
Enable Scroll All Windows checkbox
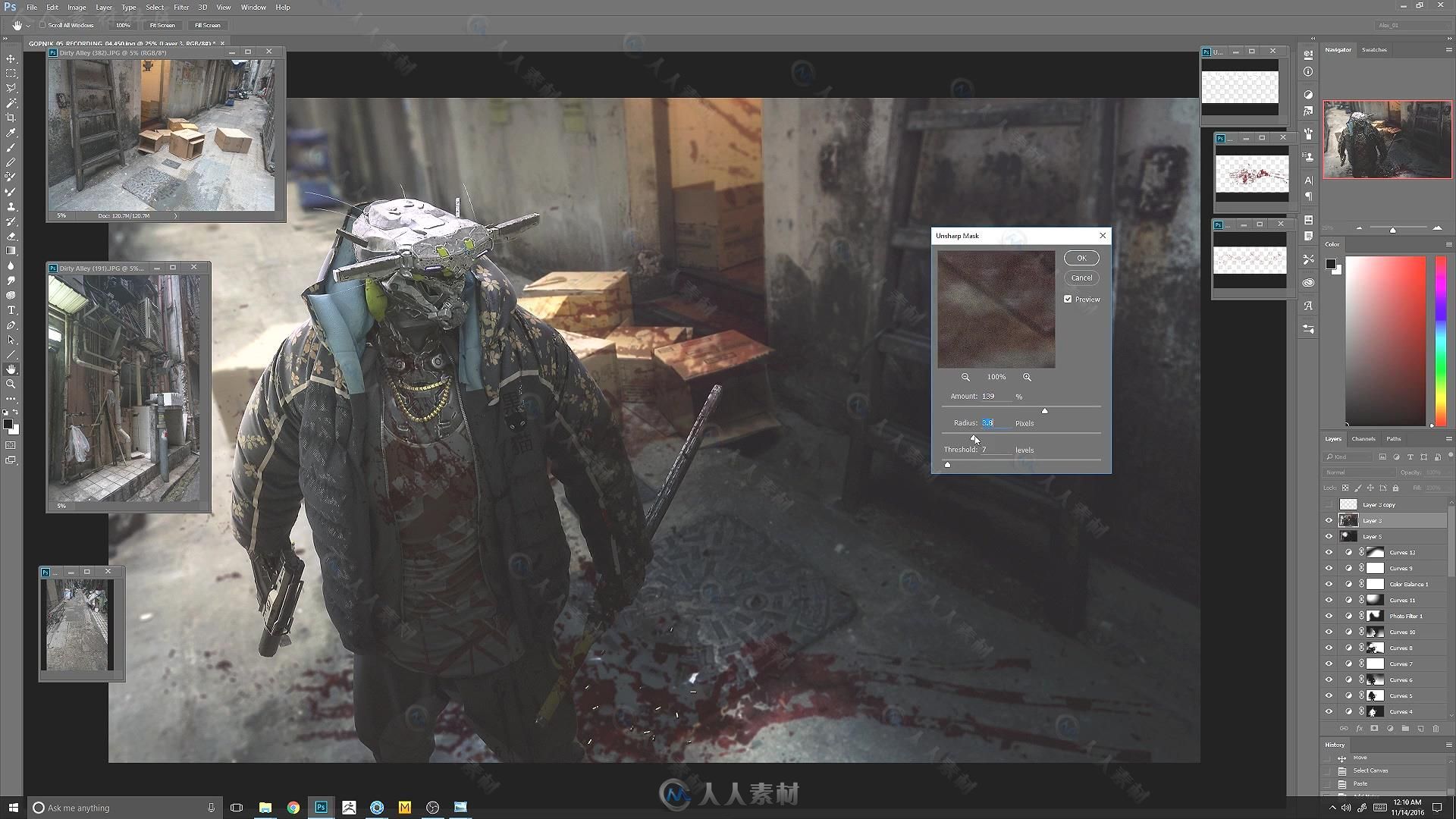[x=42, y=25]
